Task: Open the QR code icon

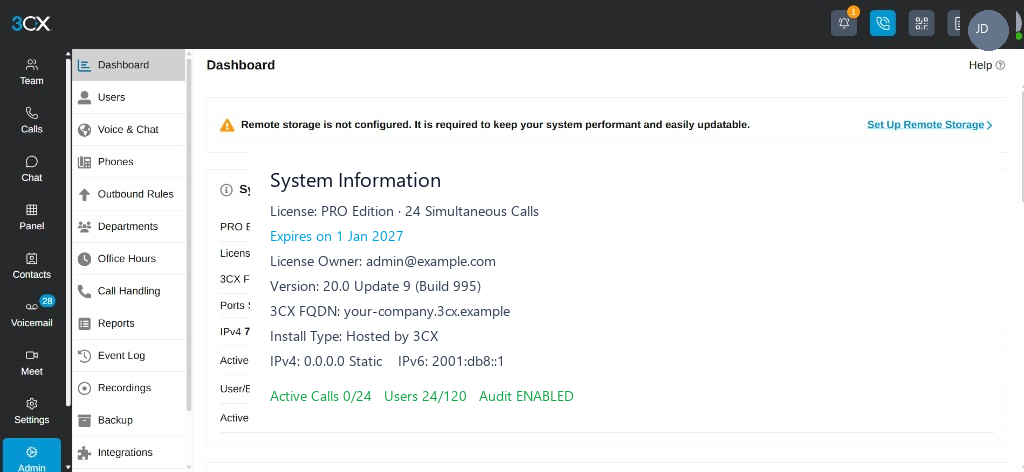Action: tap(921, 24)
